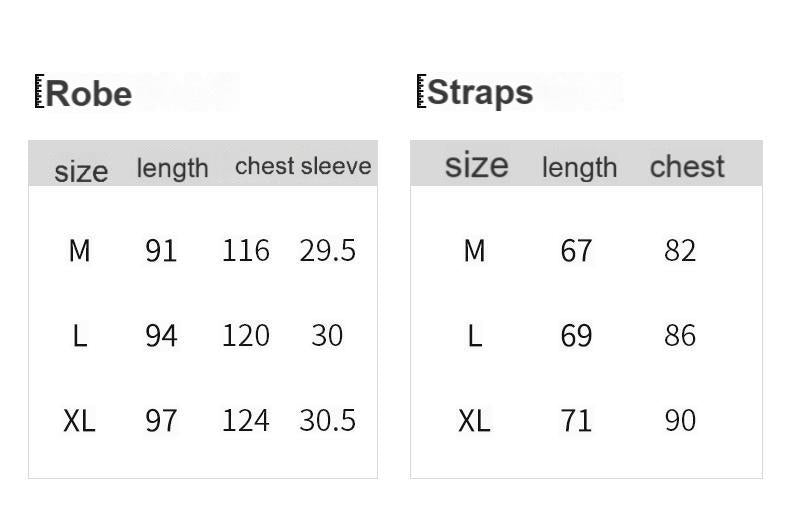The image size is (791, 519).
Task: Click the Robe chest value 116
Action: click(246, 250)
